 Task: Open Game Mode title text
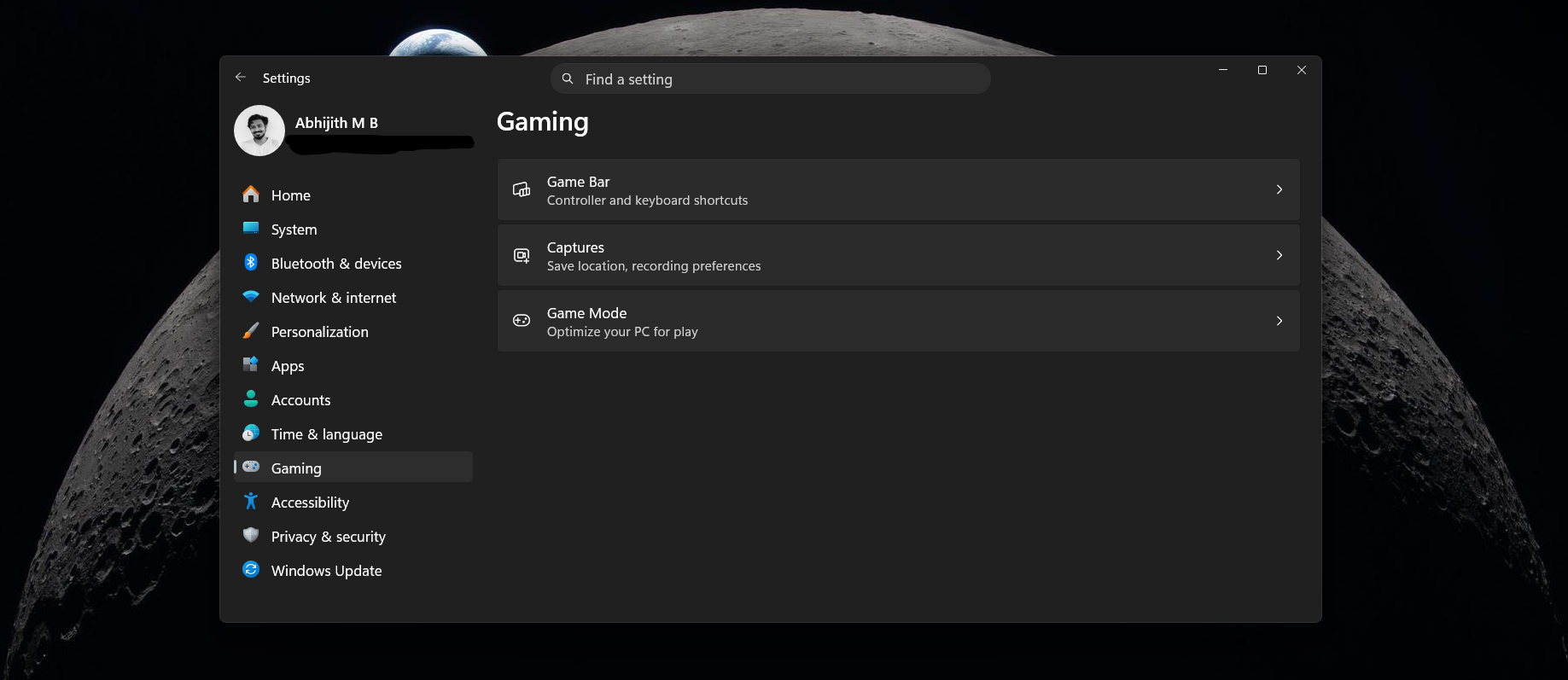(x=586, y=313)
